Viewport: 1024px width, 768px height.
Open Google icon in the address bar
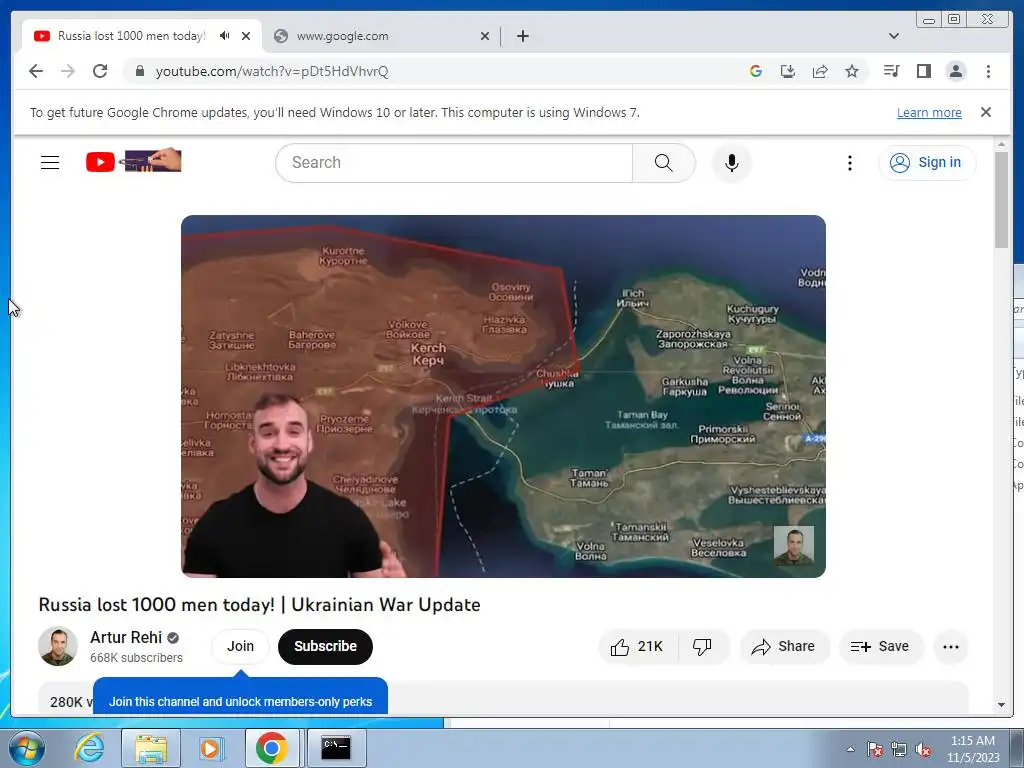point(756,71)
